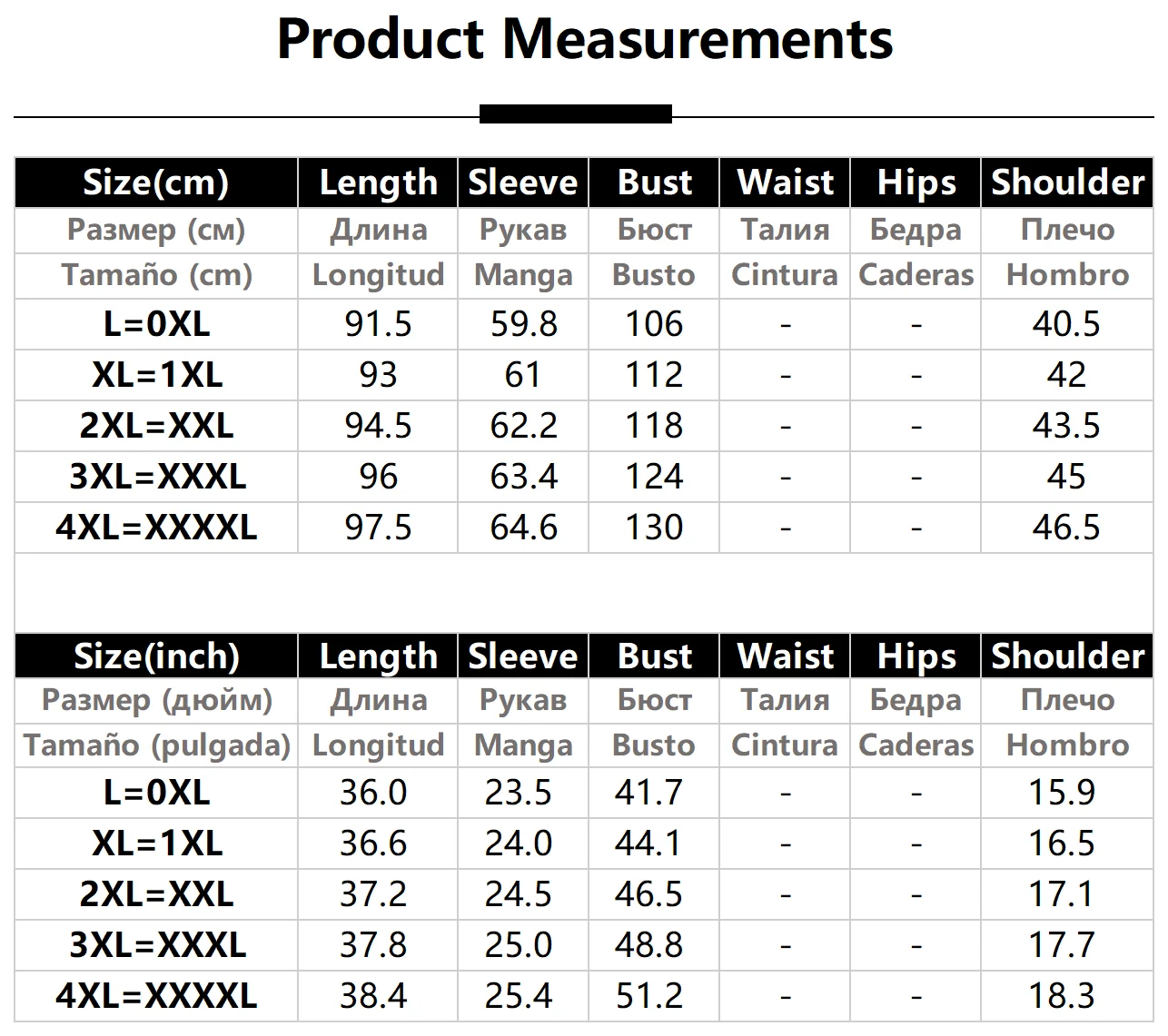This screenshot has height=1036, width=1168.
Task: Click the 3XL=XXXL label in the cm table
Action: click(x=157, y=477)
